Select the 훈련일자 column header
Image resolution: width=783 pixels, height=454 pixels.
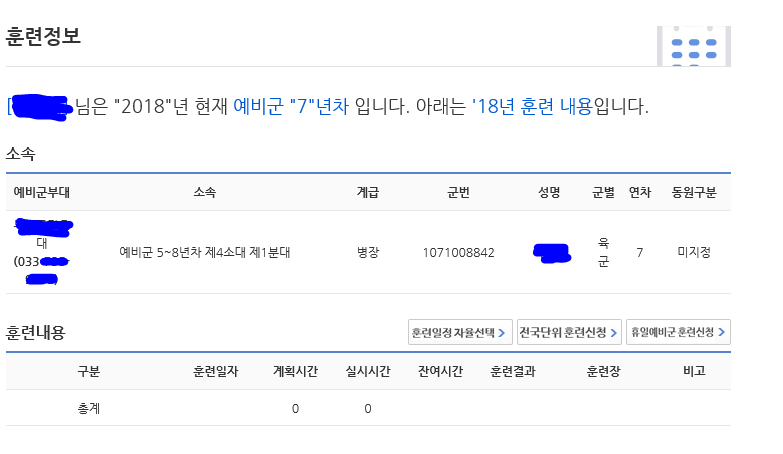tap(216, 371)
